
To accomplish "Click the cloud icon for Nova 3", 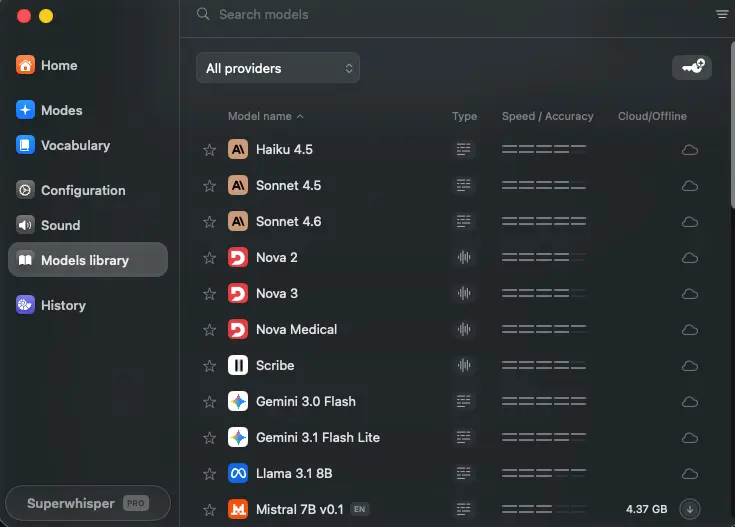I will pyautogui.click(x=690, y=294).
